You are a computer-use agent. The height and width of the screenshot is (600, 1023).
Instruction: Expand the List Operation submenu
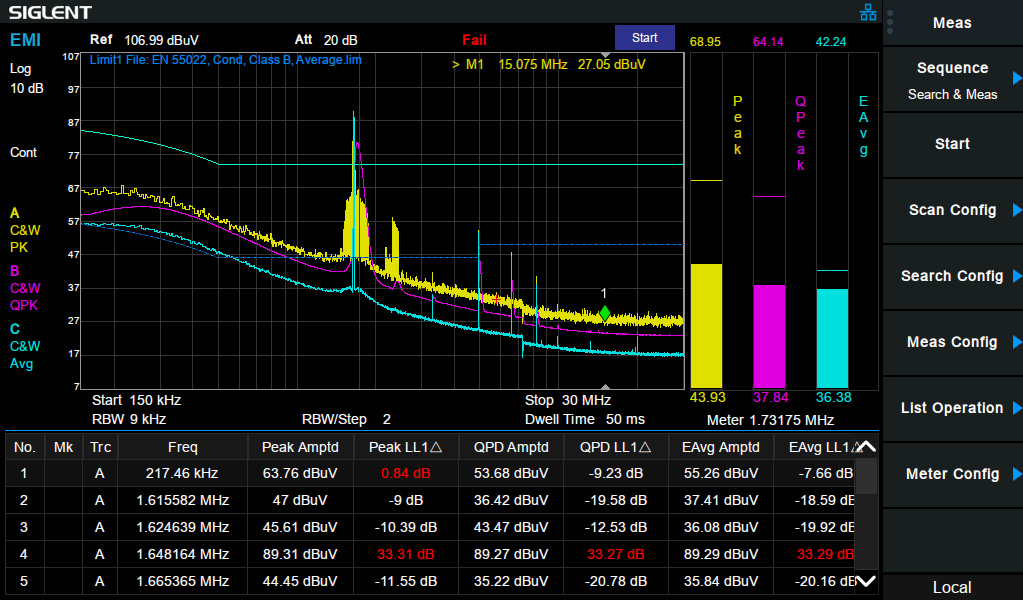[952, 408]
